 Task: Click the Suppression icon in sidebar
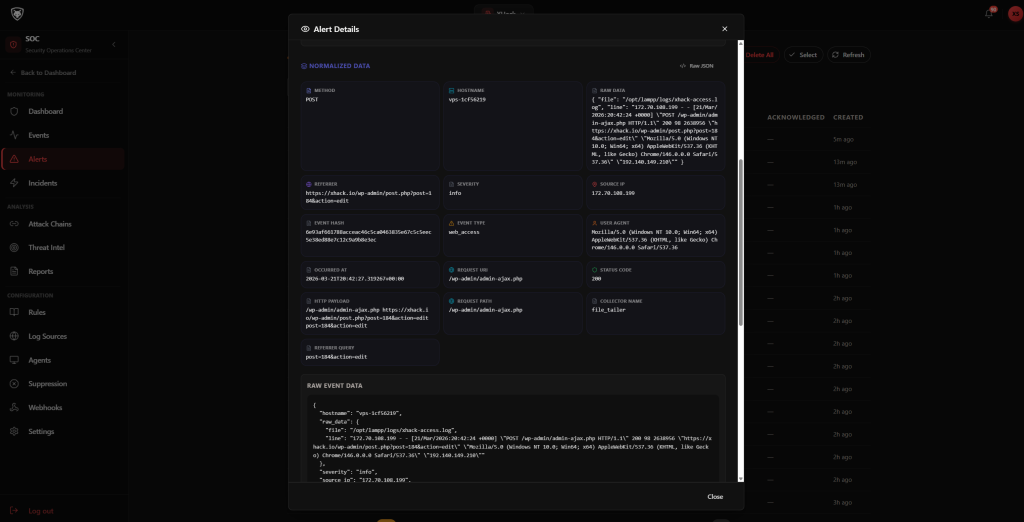(x=14, y=384)
